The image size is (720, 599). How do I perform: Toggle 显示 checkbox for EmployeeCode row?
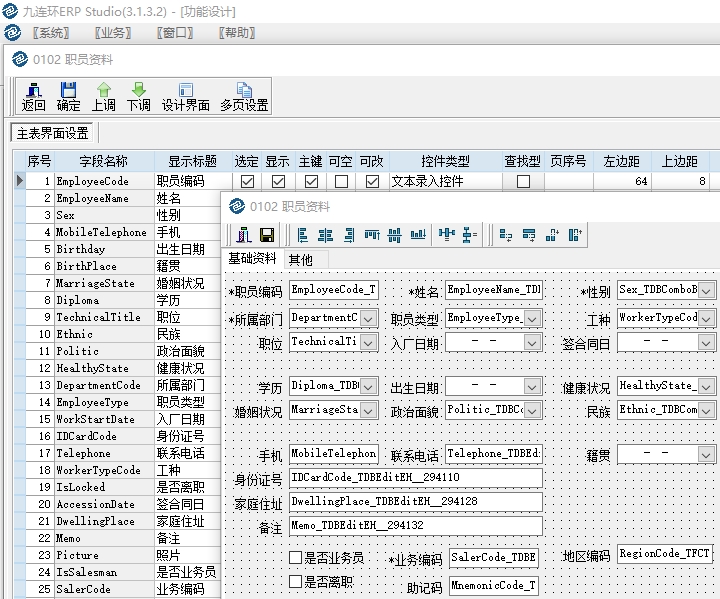278,181
